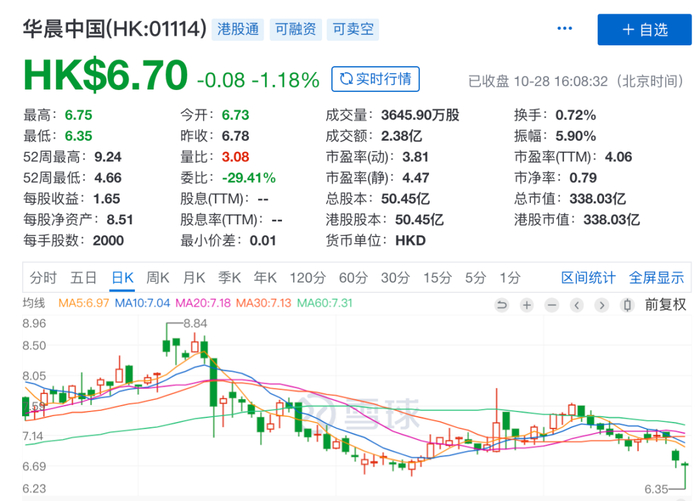The height and width of the screenshot is (501, 700).
Task: Toggle the MA5 moving average legend
Action: click(x=83, y=303)
